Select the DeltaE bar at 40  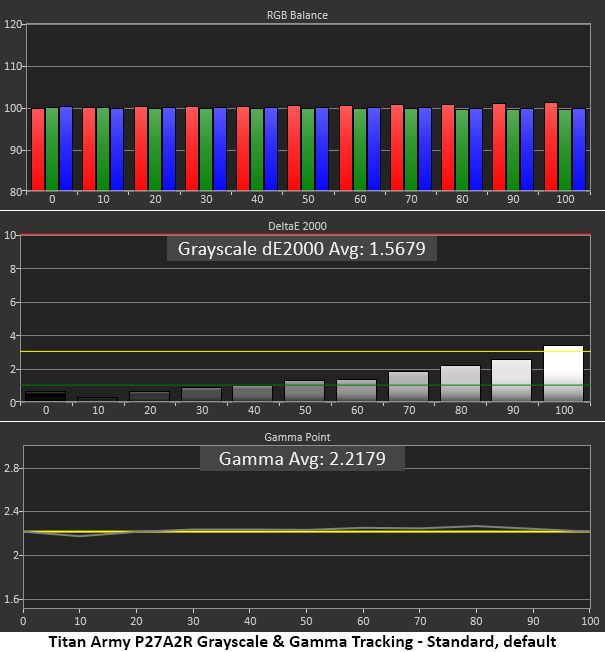click(x=253, y=393)
